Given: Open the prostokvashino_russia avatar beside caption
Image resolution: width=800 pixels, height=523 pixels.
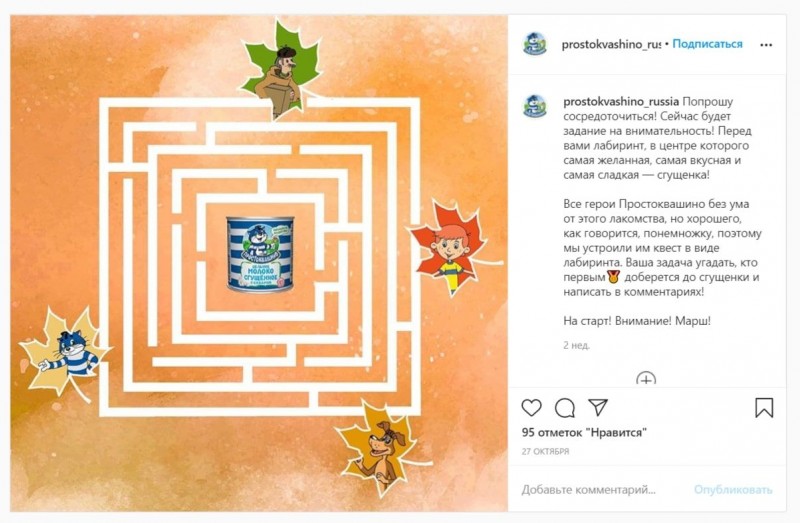Looking at the screenshot, I should 535,106.
